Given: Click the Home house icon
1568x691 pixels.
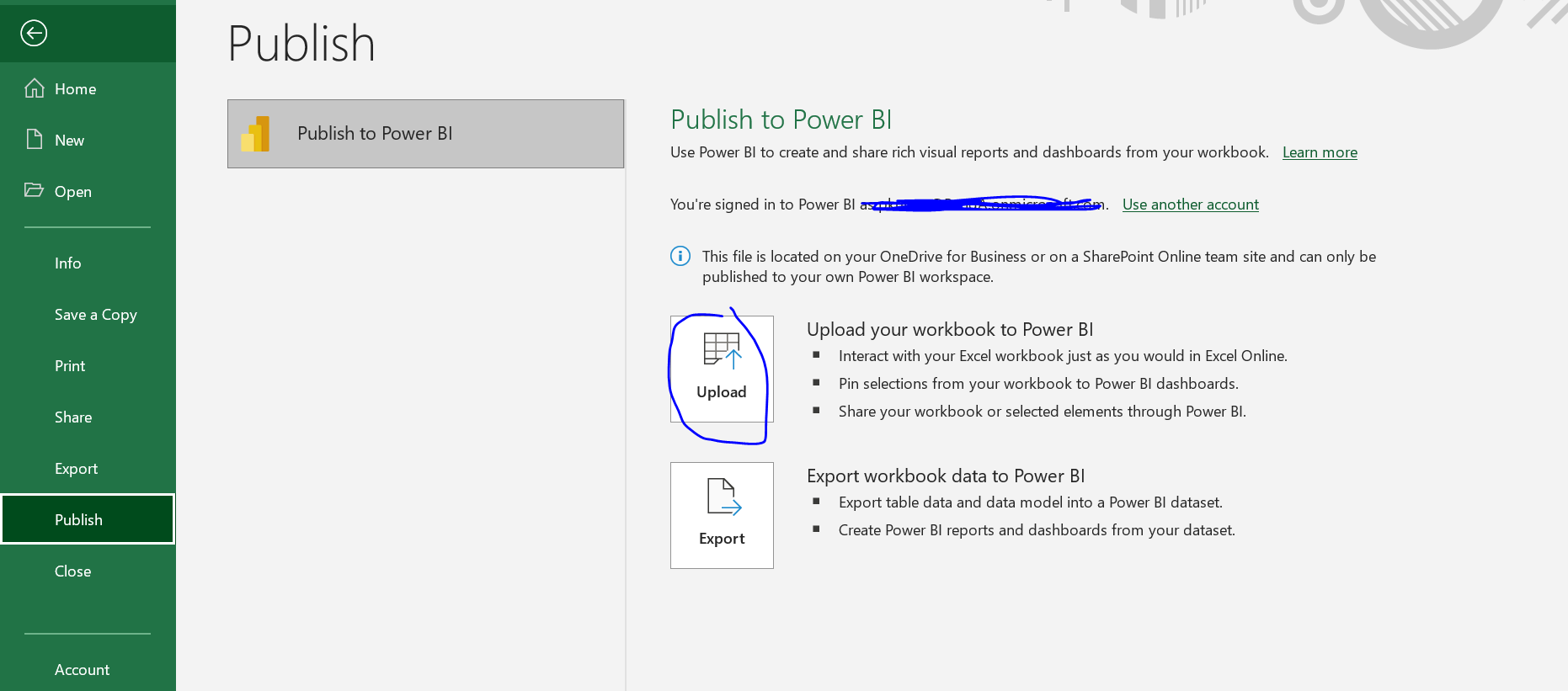Looking at the screenshot, I should 35,88.
